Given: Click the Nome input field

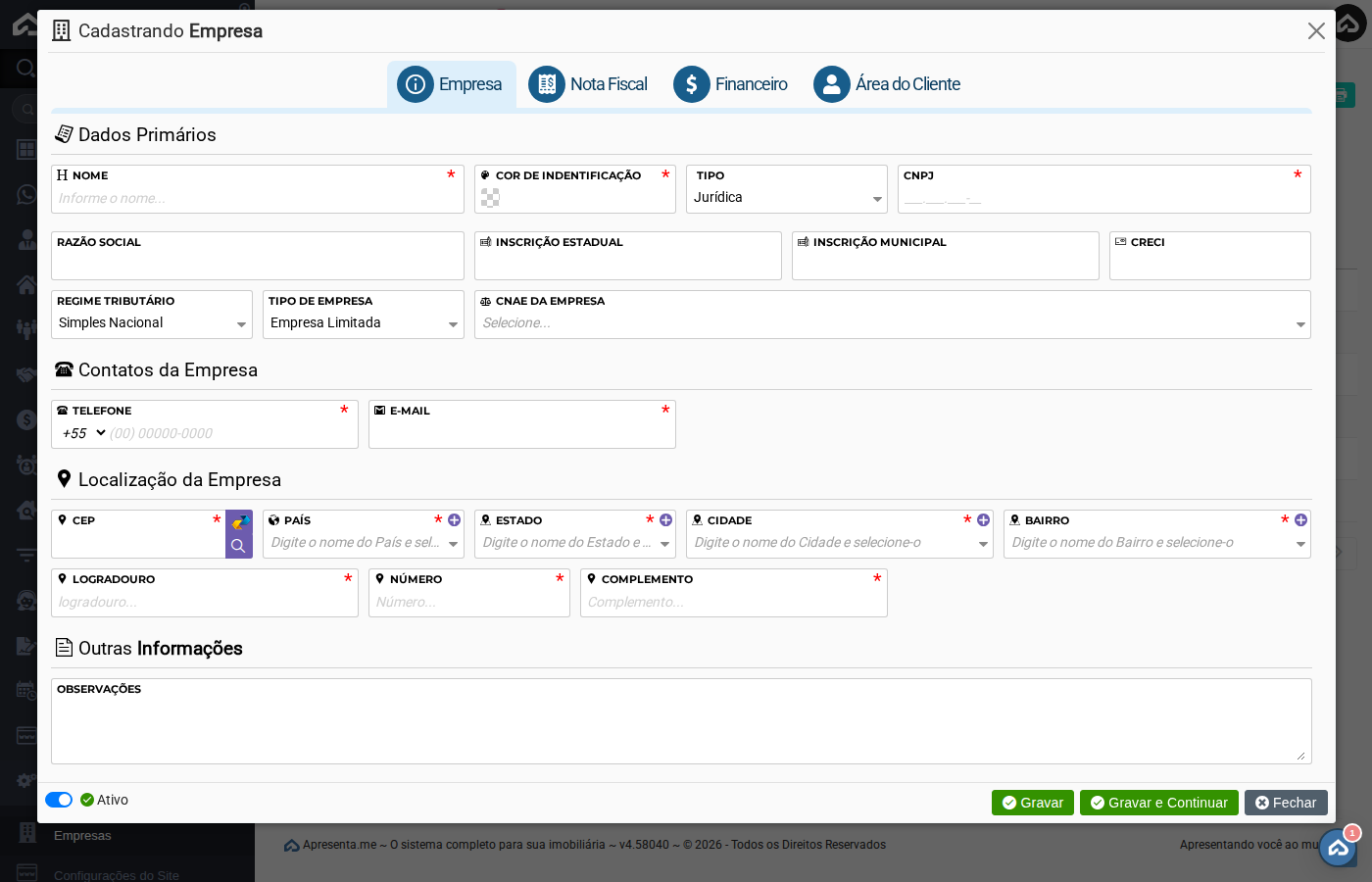Looking at the screenshot, I should [257, 198].
